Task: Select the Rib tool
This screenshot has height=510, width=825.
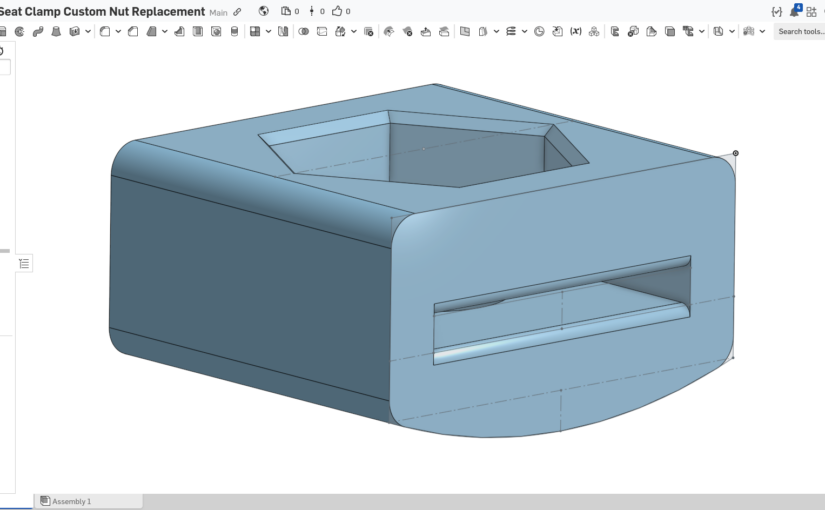Action: tap(179, 32)
